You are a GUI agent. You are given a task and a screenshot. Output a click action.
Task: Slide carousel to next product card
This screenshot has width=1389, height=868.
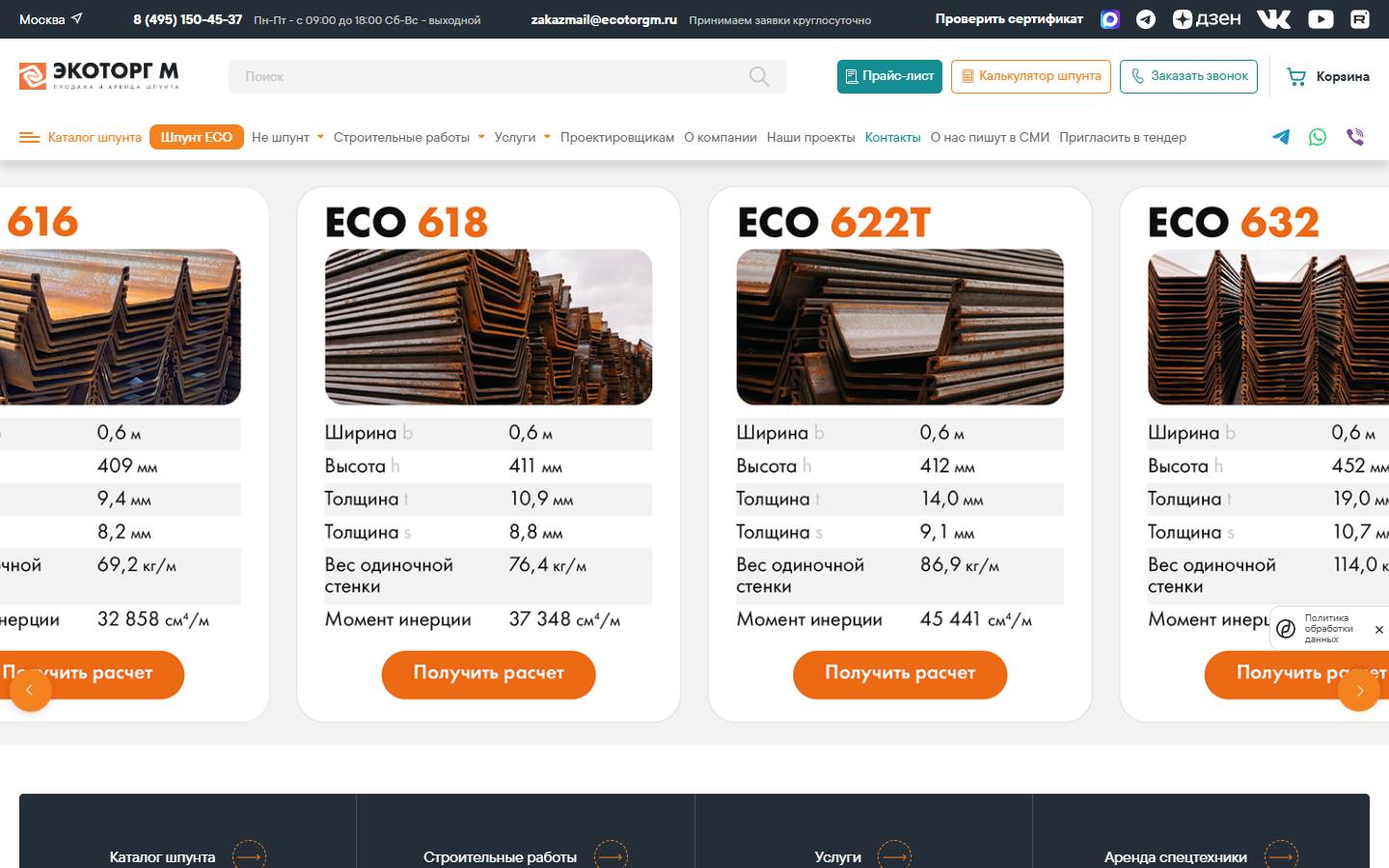pos(1359,690)
